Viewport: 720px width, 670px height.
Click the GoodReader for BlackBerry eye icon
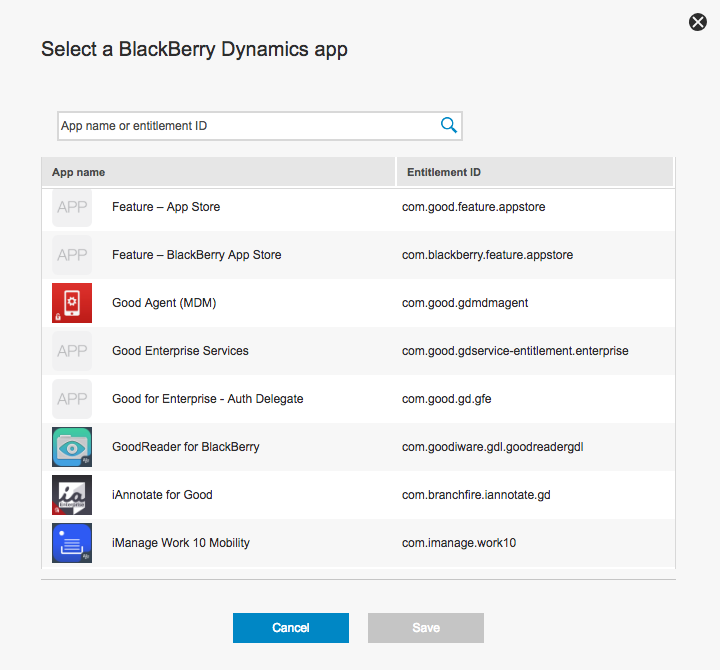[x=72, y=447]
